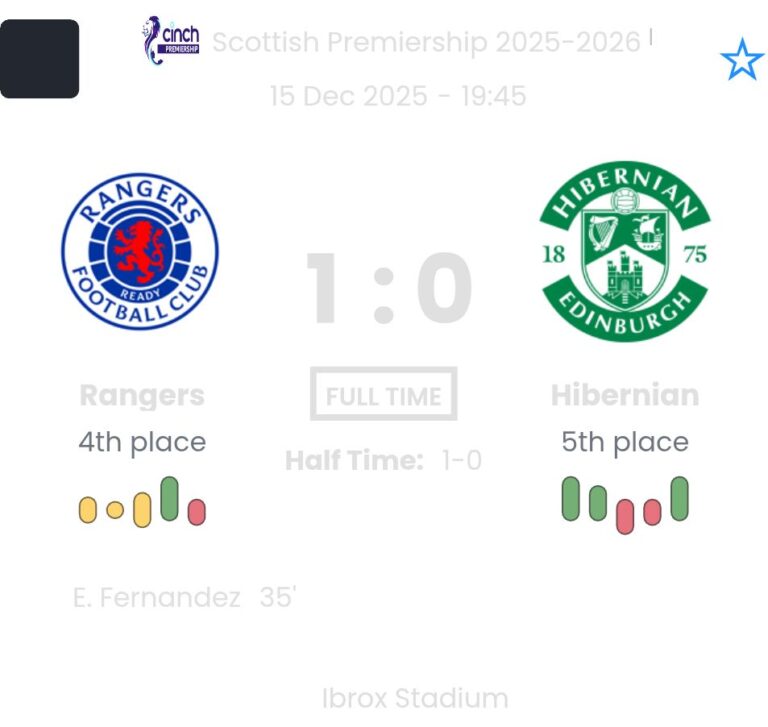Viewport: 768px width, 727px height.
Task: Click goalscorer E. Fernandez 35'
Action: pyautogui.click(x=185, y=597)
